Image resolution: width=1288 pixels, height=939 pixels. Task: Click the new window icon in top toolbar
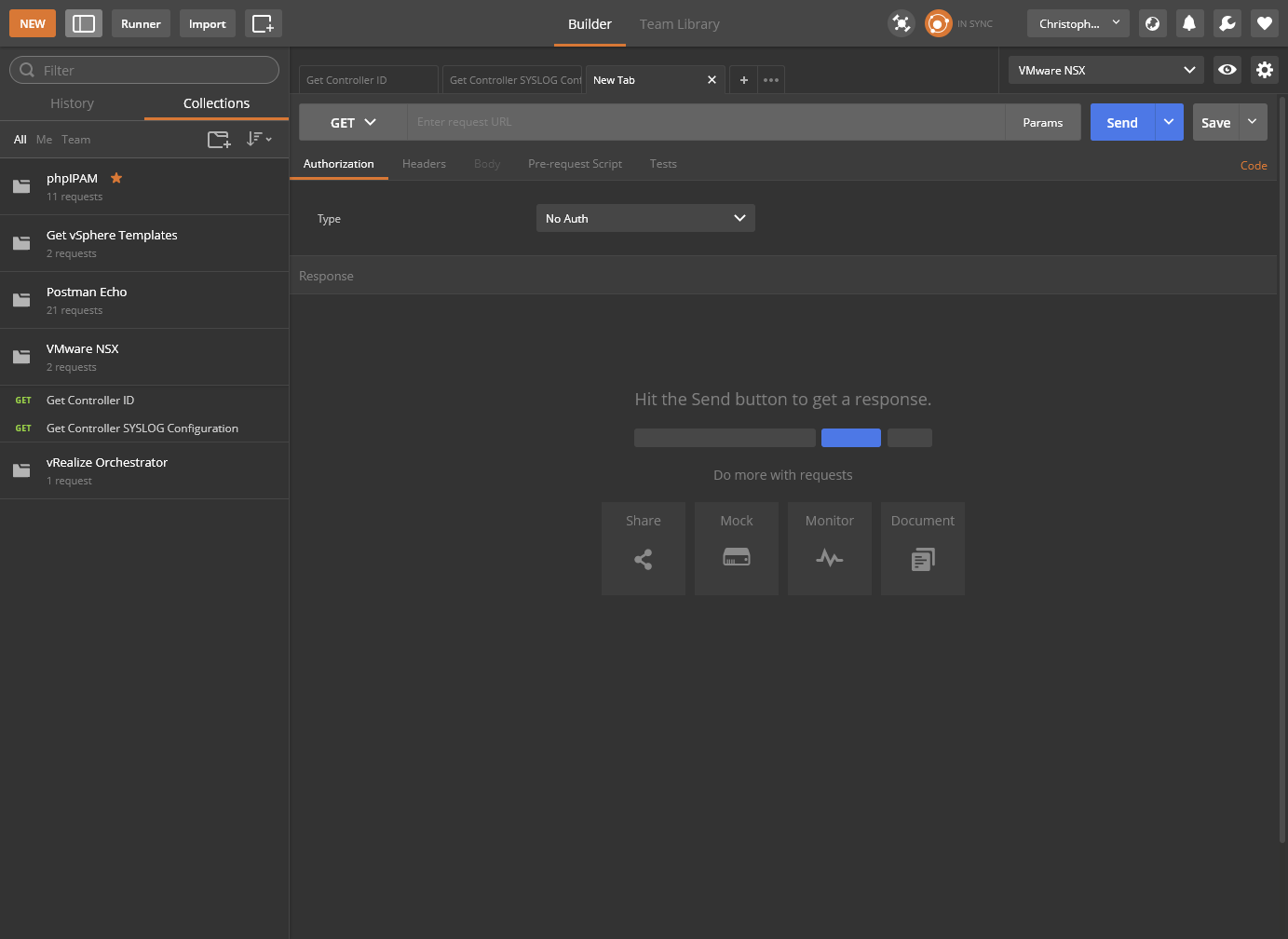(x=264, y=23)
